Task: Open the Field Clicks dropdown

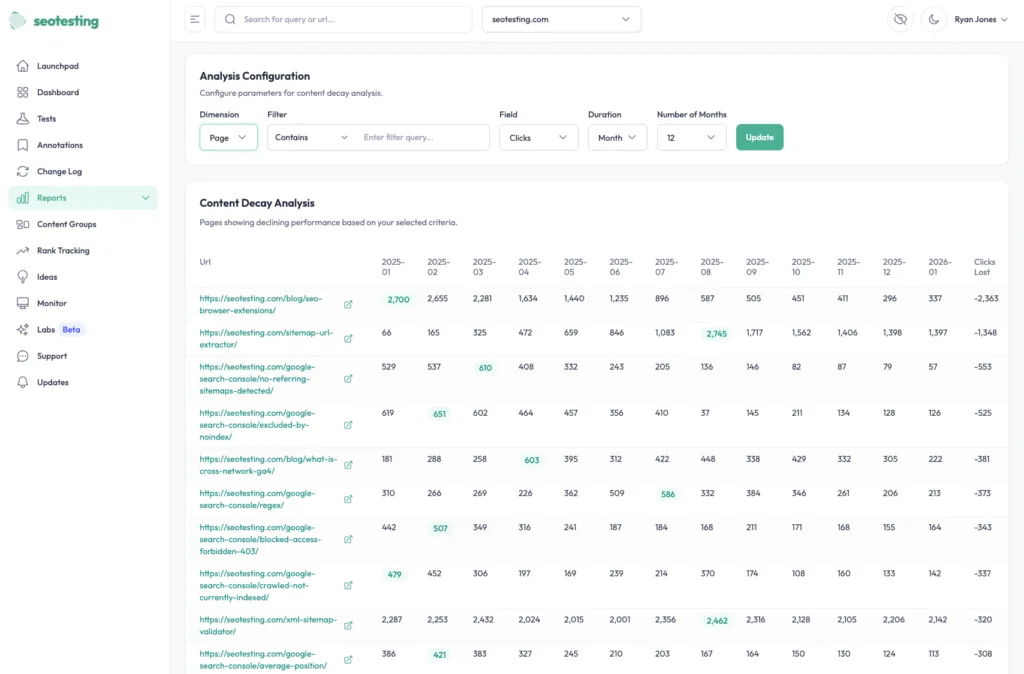Action: [x=538, y=138]
